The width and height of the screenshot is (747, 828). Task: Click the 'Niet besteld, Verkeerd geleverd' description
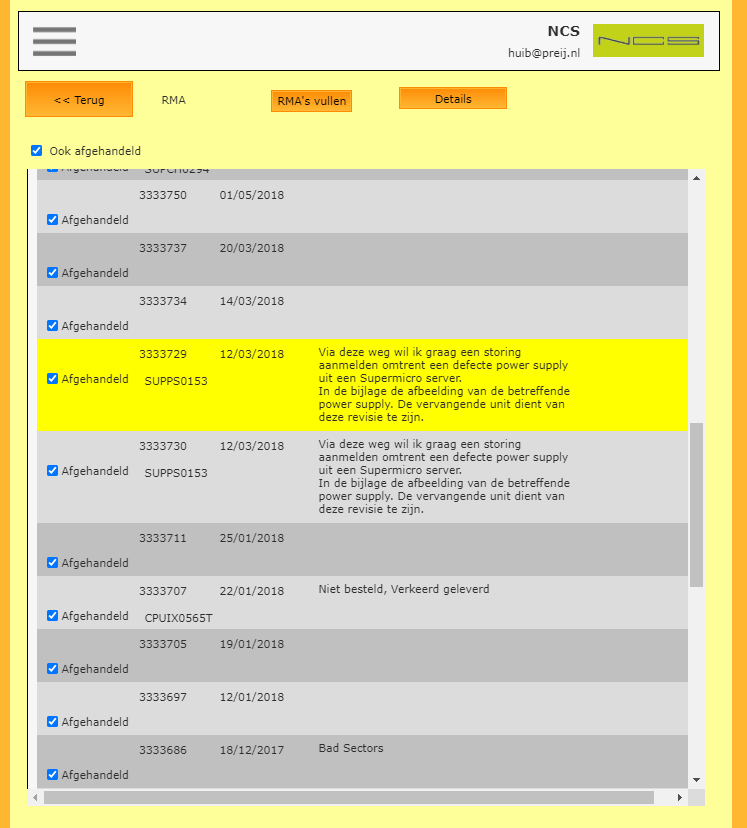coord(404,589)
